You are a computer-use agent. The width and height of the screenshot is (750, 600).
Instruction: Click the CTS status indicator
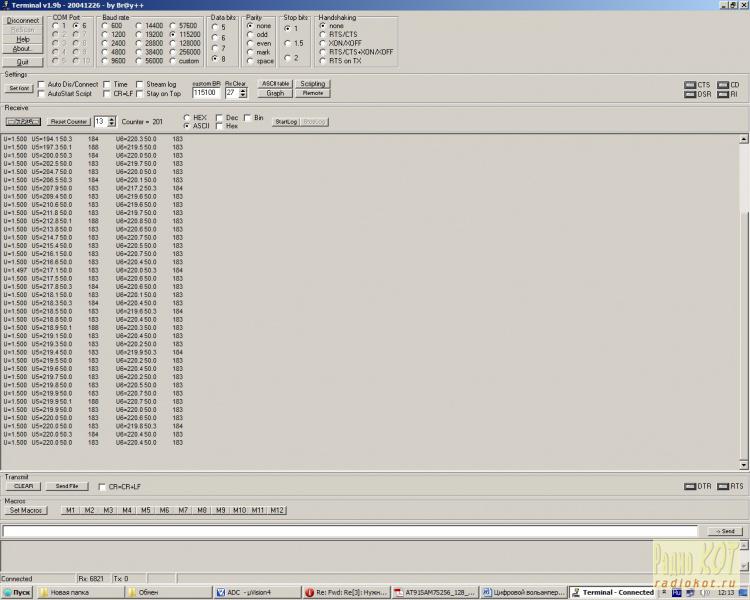[x=690, y=85]
